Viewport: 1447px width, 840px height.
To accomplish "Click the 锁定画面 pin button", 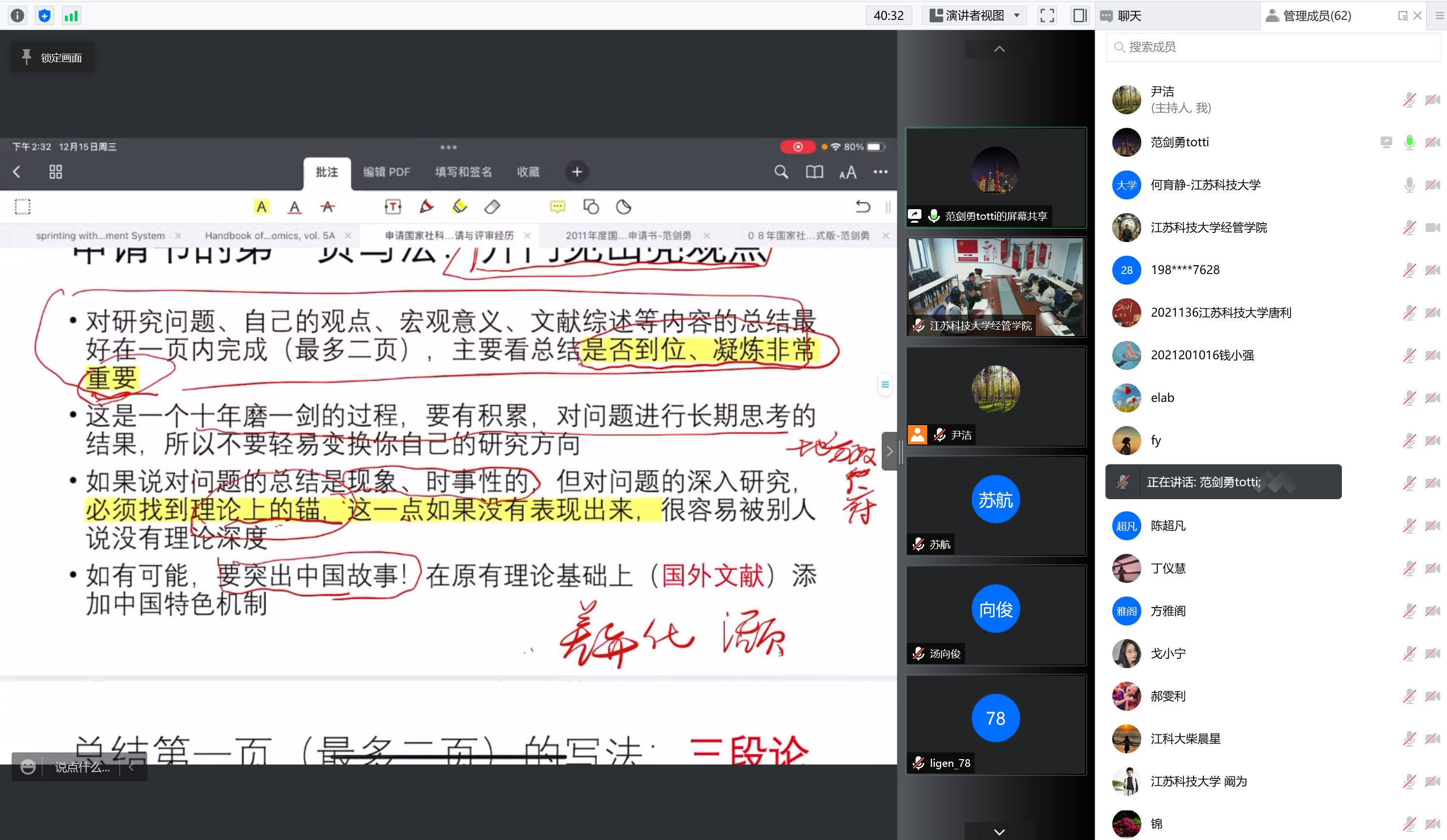I will pyautogui.click(x=52, y=58).
